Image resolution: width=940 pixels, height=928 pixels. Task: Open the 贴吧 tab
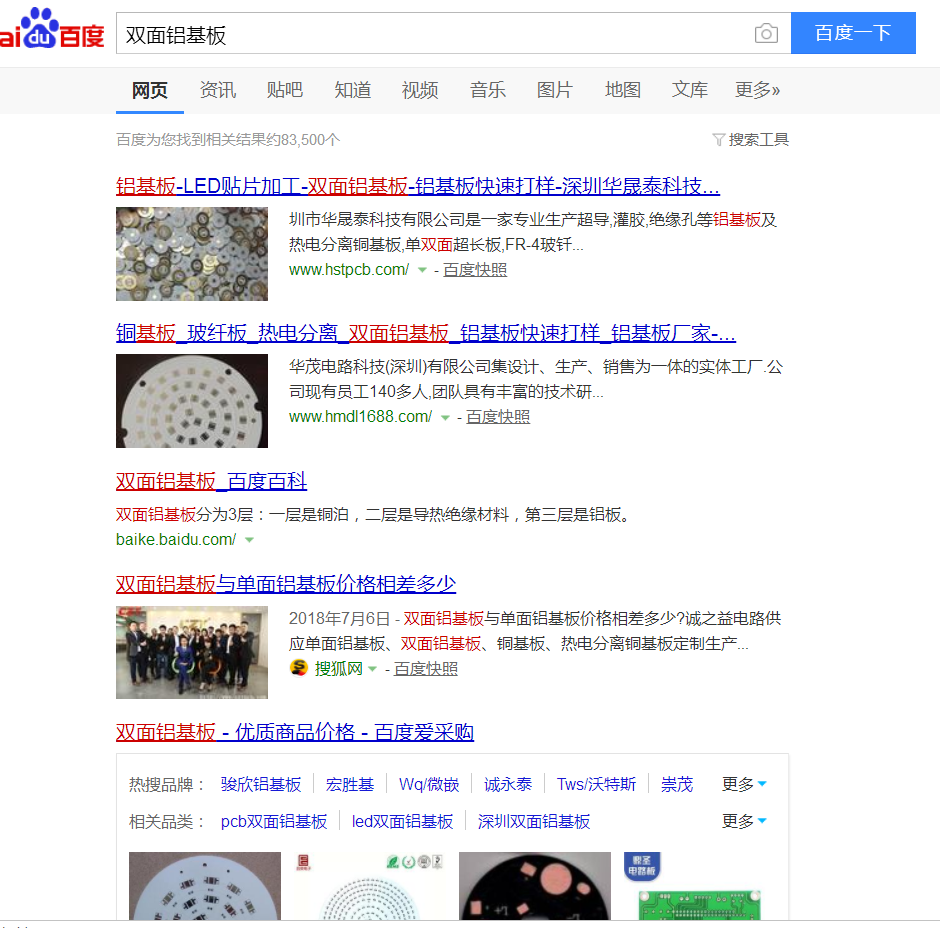tap(285, 90)
